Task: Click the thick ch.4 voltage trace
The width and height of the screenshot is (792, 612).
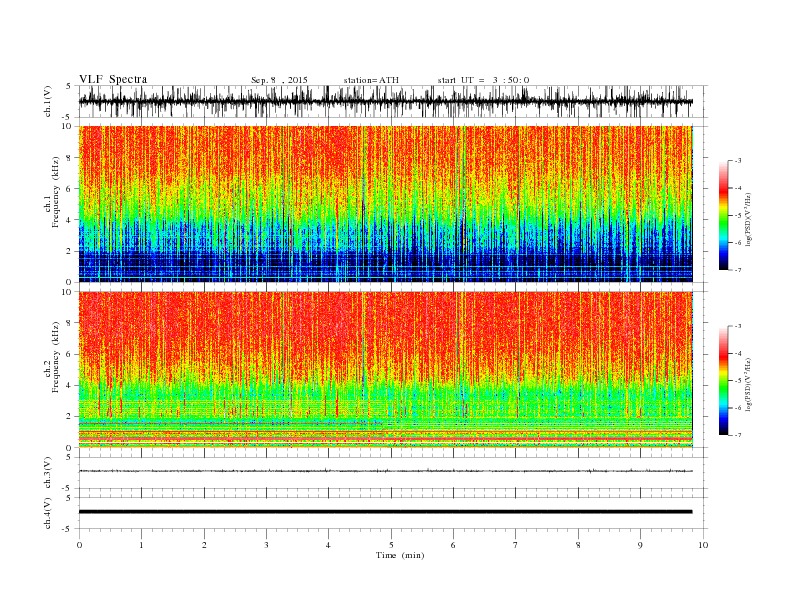Action: tap(385, 512)
